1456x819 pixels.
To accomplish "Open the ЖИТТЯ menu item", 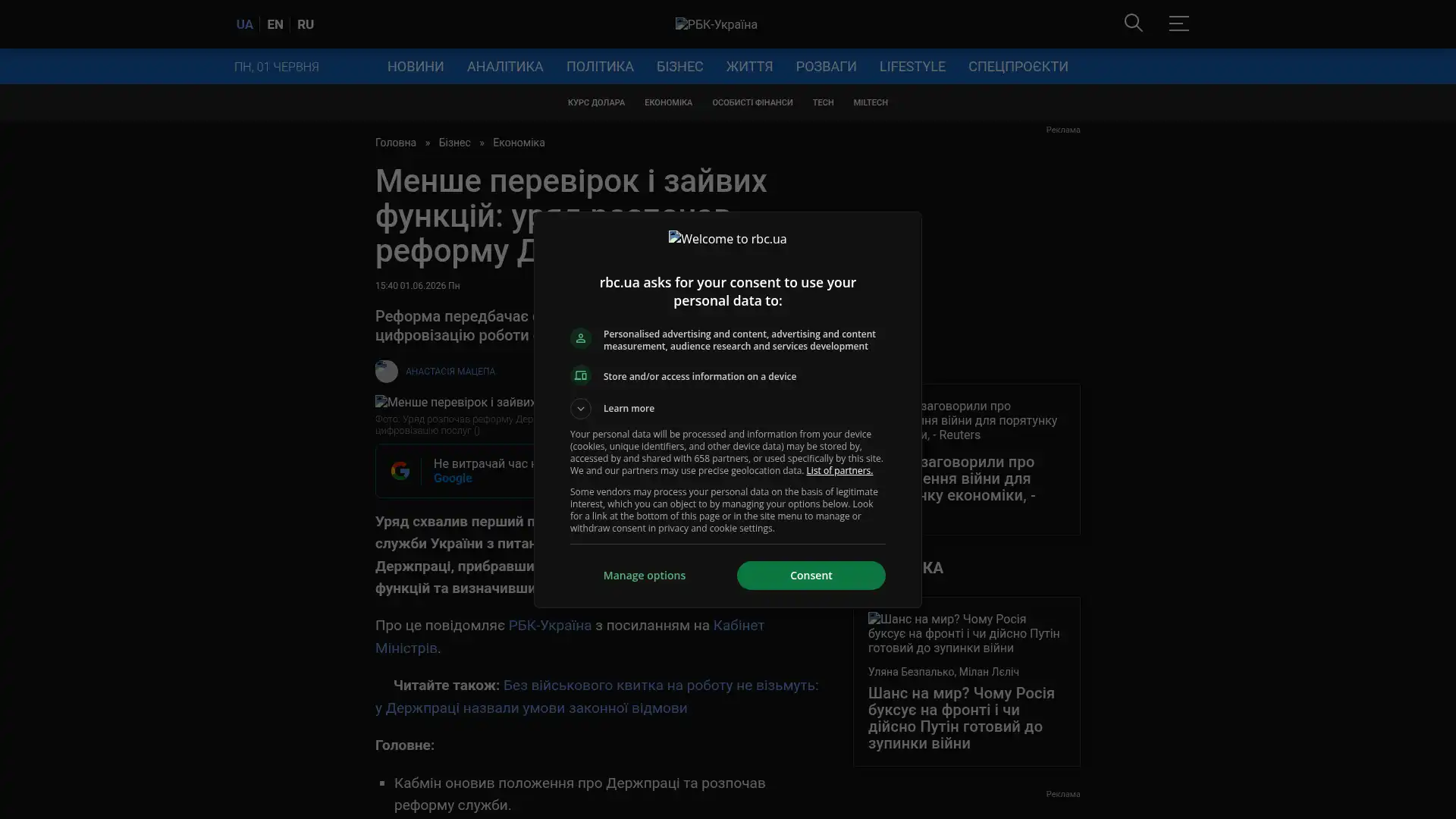I will click(749, 67).
